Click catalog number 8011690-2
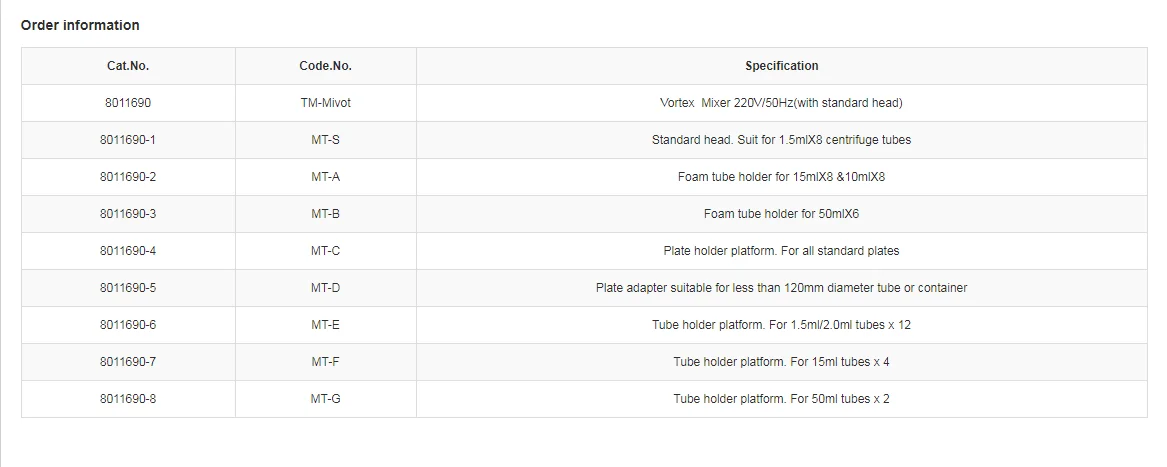The height and width of the screenshot is (467, 1167). click(x=128, y=177)
